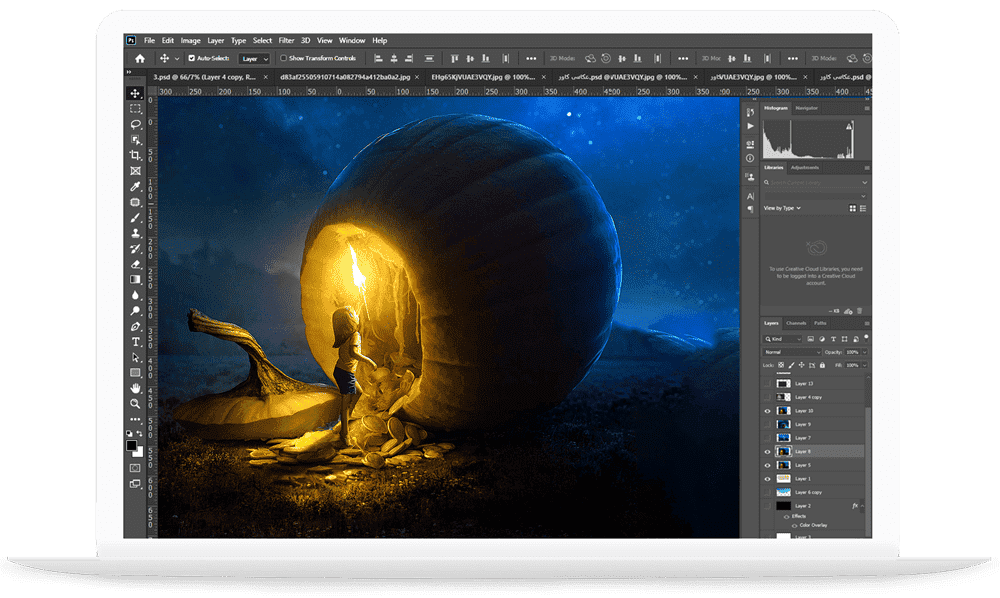Screen dimensions: 1000x598
Task: Select the Hand tool
Action: point(135,388)
